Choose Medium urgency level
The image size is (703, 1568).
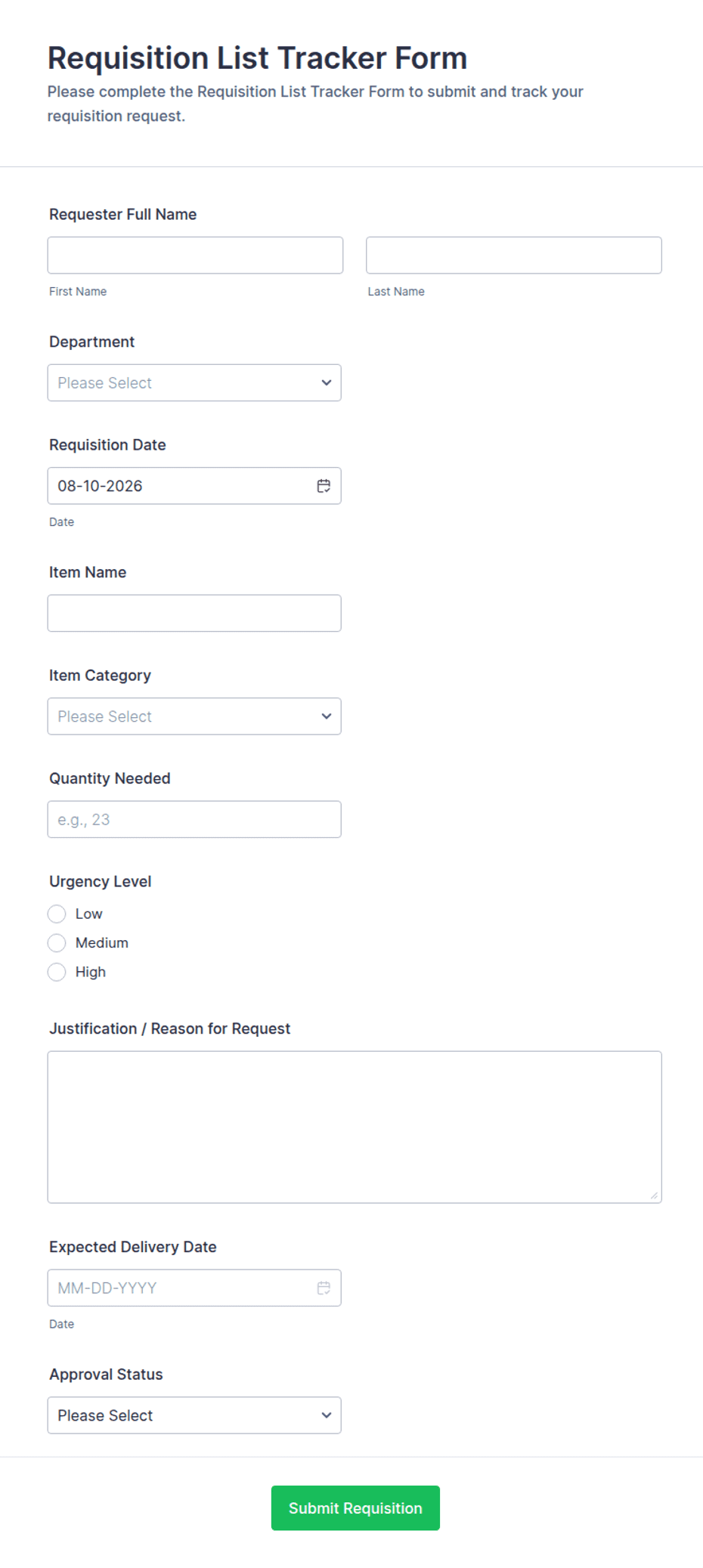point(57,943)
